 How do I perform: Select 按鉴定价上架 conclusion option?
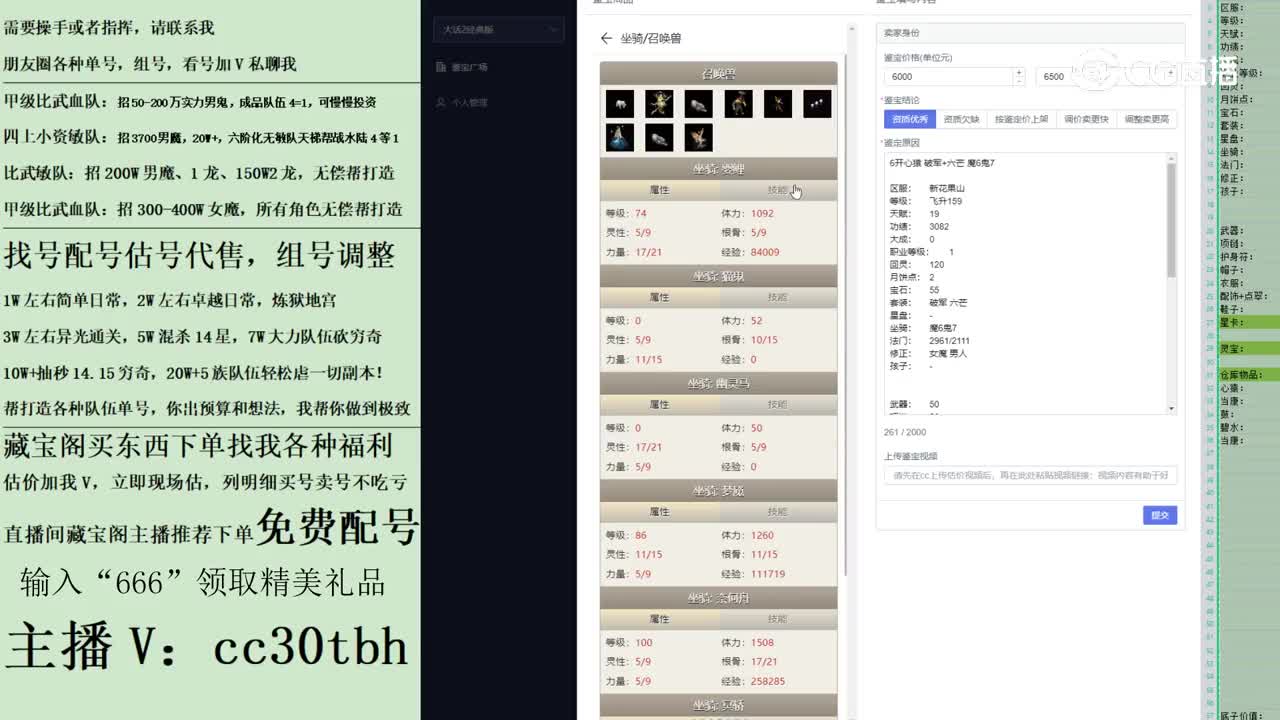[1022, 119]
